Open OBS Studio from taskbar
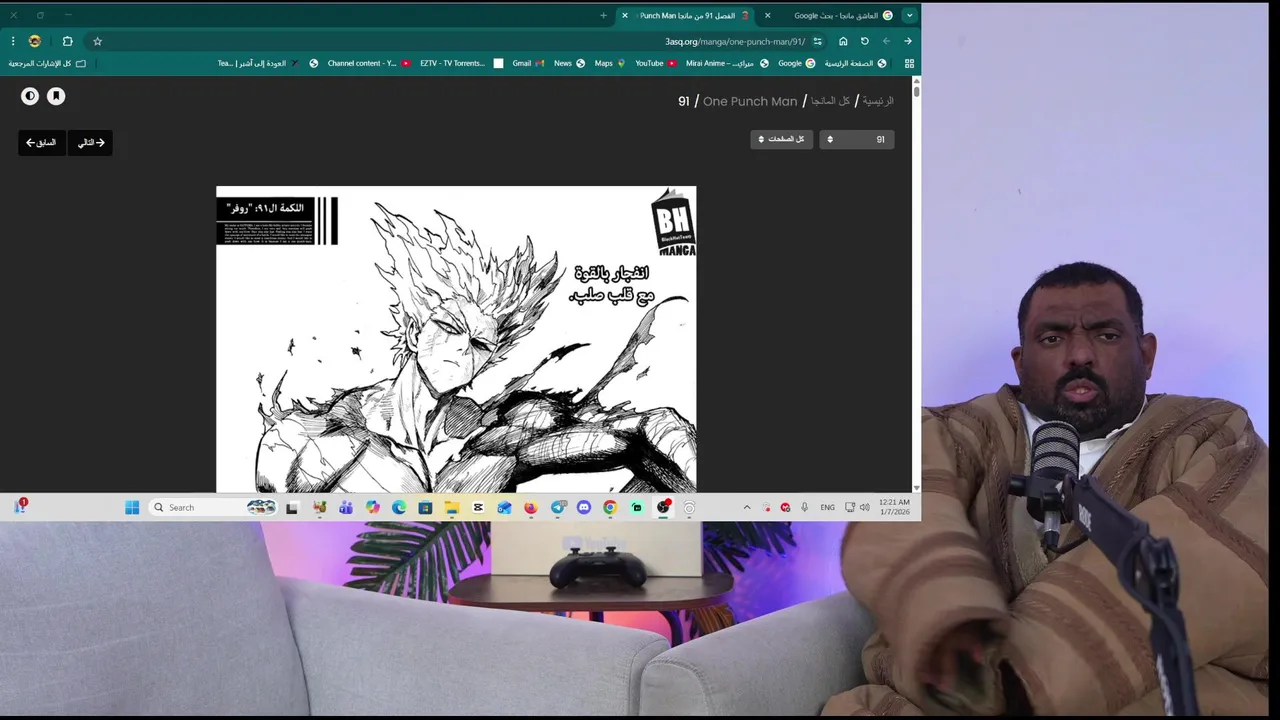The width and height of the screenshot is (1280, 720). [663, 508]
